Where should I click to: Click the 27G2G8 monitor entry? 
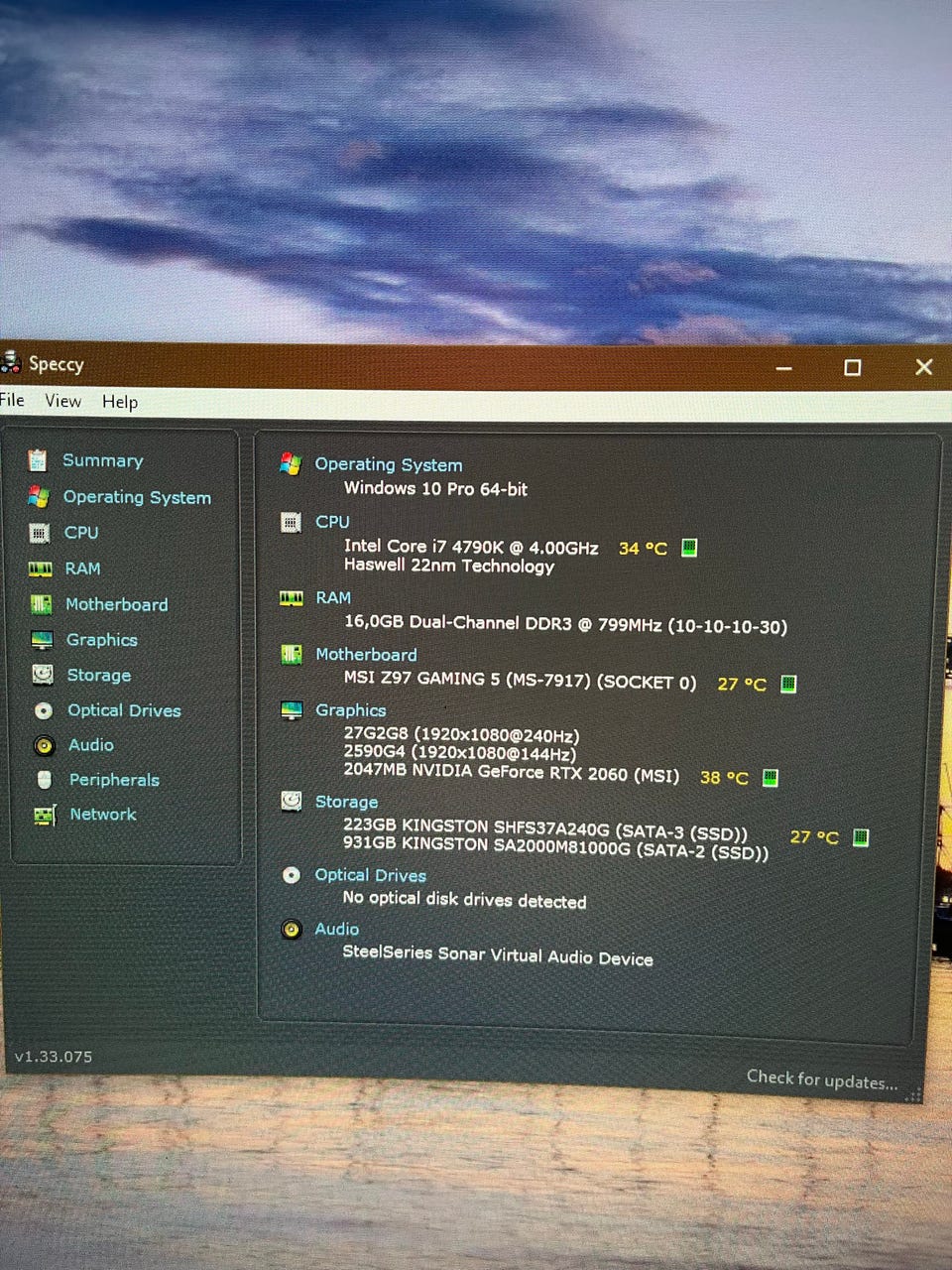click(461, 735)
